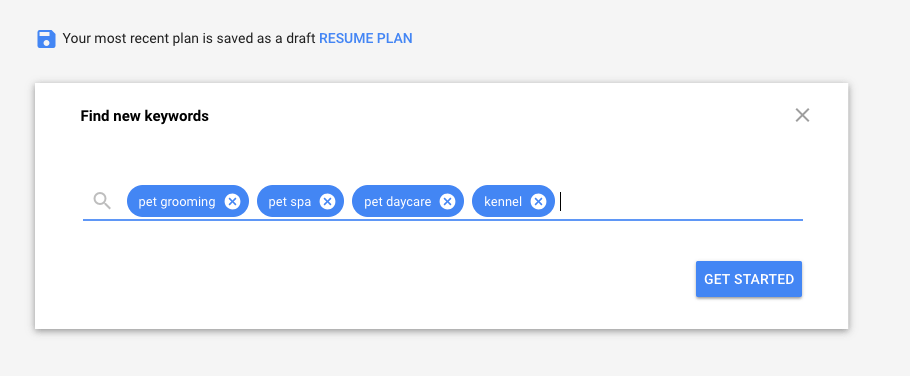This screenshot has height=376, width=910.
Task: Focus the keyword input after 'kennel'
Action: pos(680,201)
